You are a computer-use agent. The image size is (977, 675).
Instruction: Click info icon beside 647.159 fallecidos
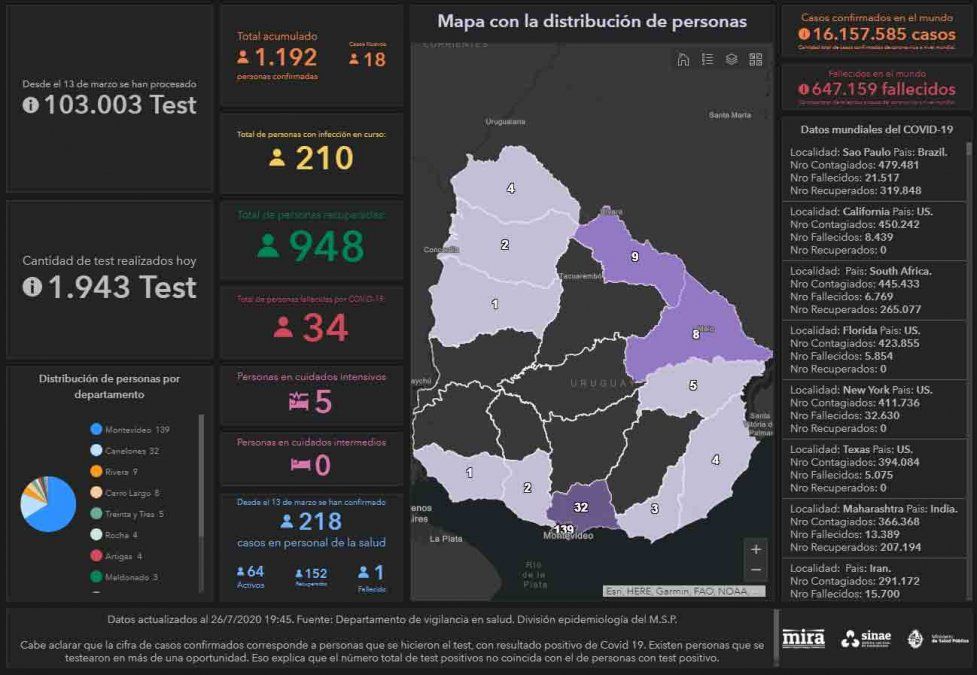coord(803,90)
